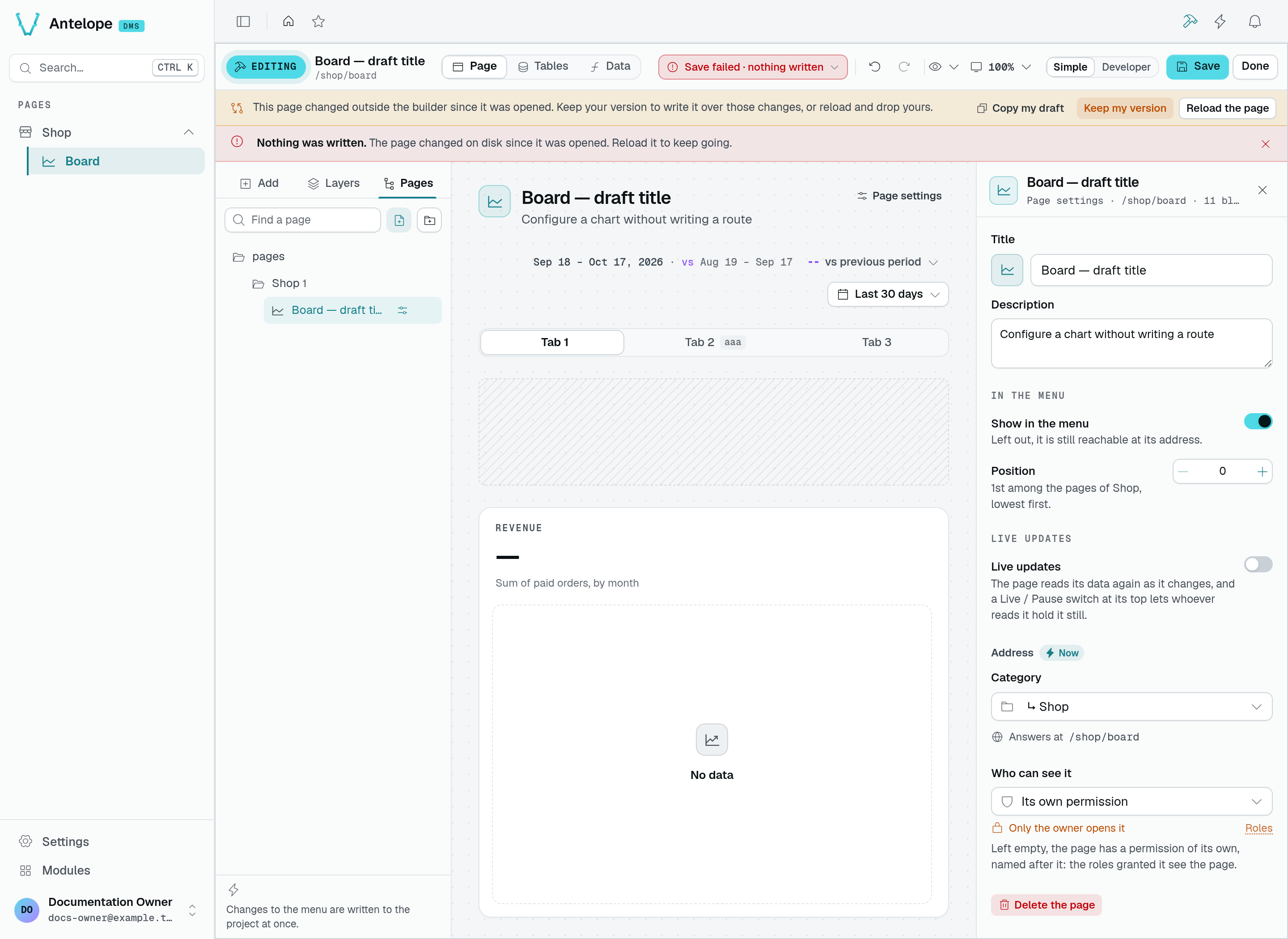Enable the Live updates switch
The width and height of the screenshot is (1288, 939).
click(x=1258, y=564)
